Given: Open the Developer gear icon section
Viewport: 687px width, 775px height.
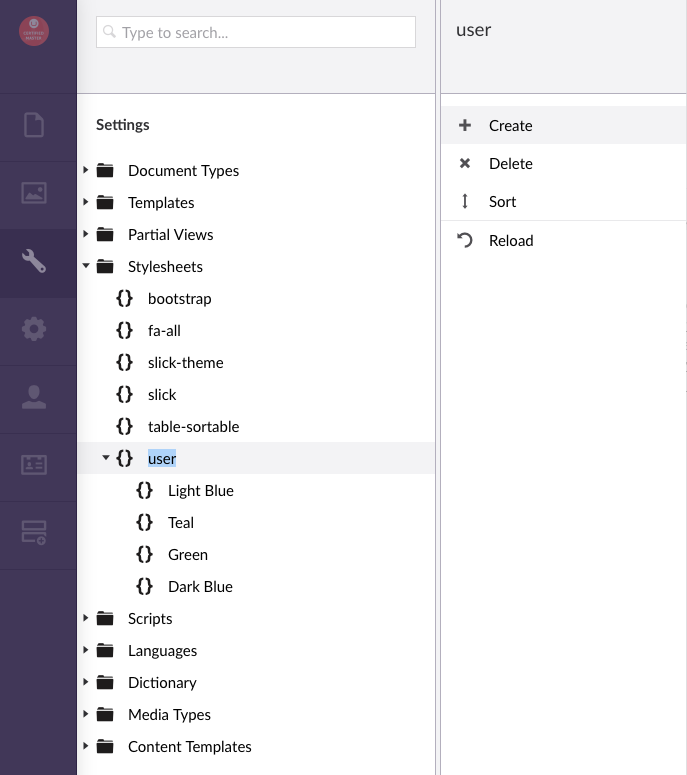Looking at the screenshot, I should [34, 329].
